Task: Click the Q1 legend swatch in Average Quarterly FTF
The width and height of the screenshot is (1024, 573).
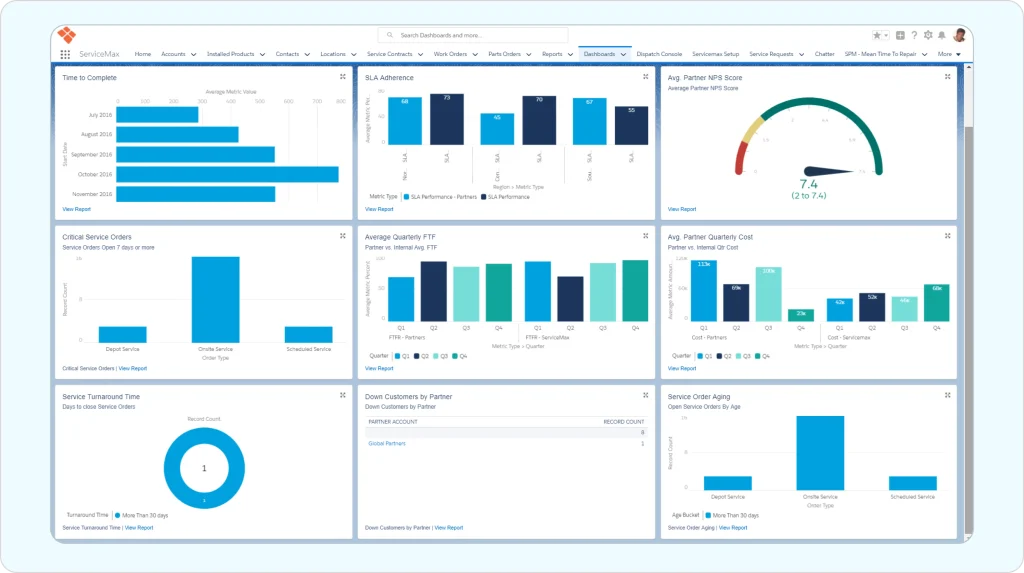Action: [x=397, y=356]
